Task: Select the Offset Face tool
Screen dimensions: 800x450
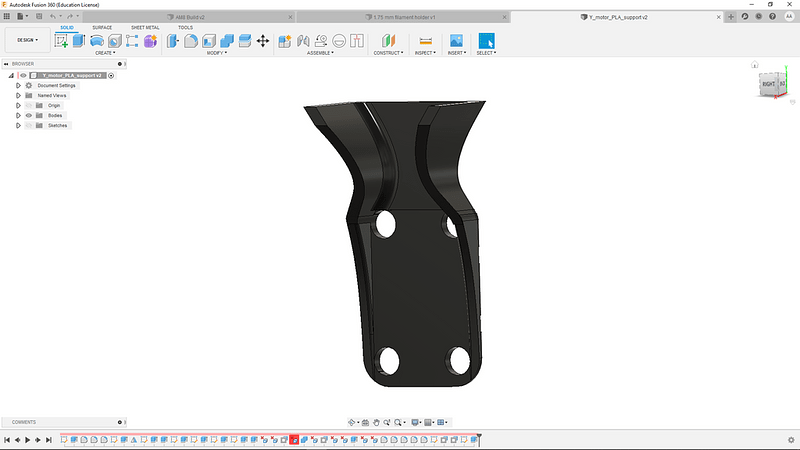Action: pyautogui.click(x=245, y=41)
